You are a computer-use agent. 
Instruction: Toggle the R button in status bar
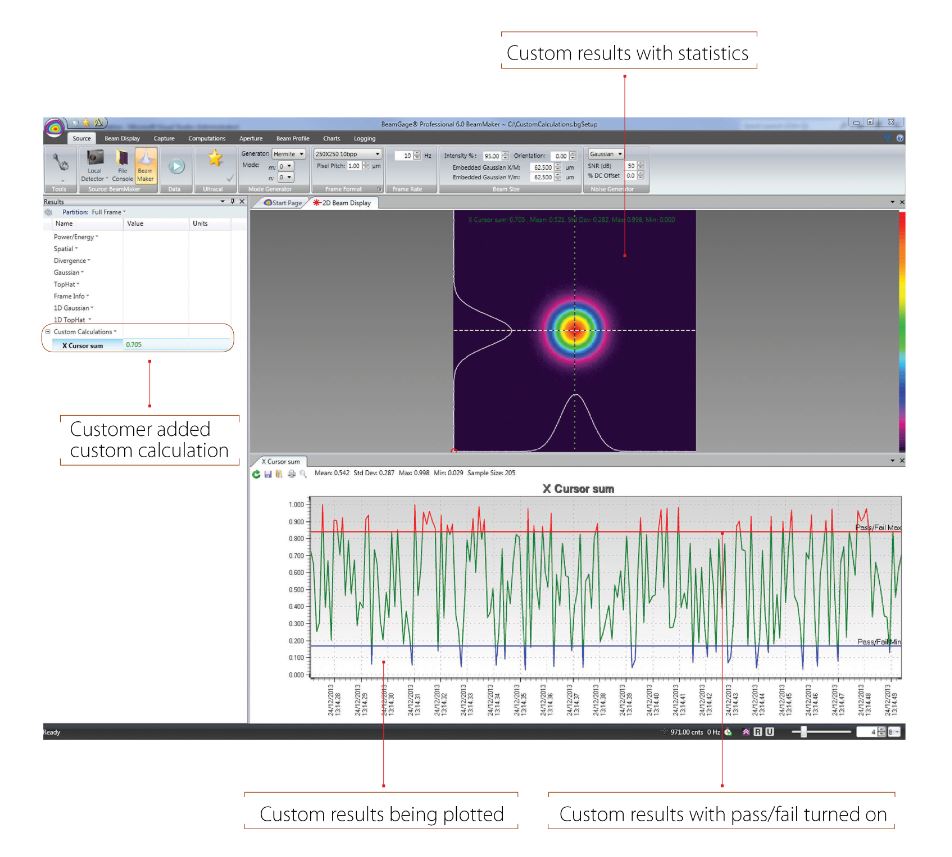coord(757,733)
